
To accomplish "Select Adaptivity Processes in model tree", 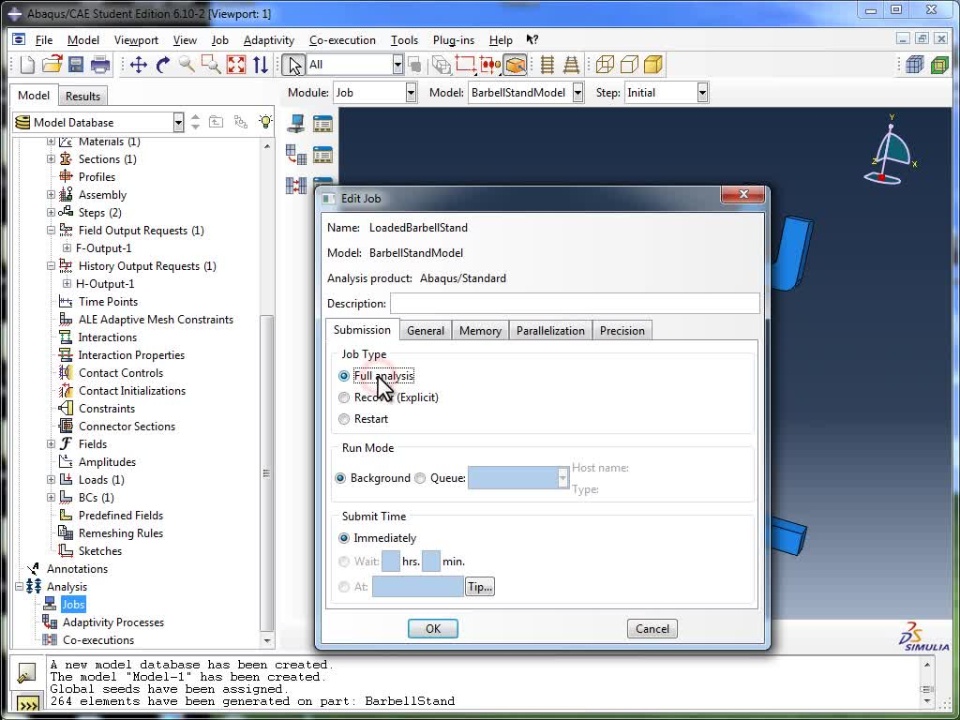I will 113,623.
